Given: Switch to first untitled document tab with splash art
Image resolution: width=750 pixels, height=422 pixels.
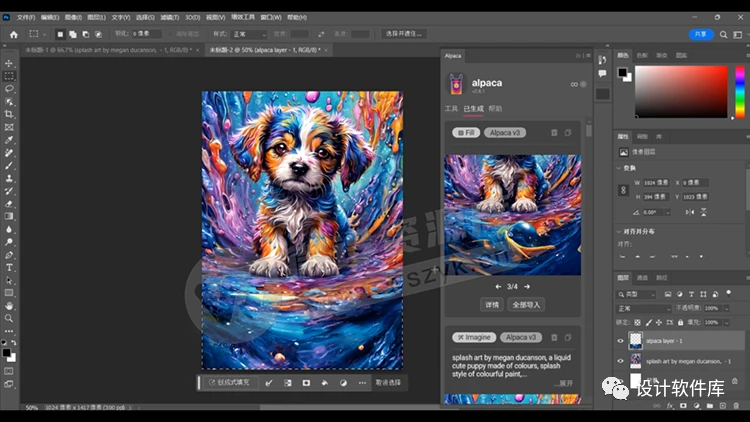Looking at the screenshot, I should [x=112, y=50].
